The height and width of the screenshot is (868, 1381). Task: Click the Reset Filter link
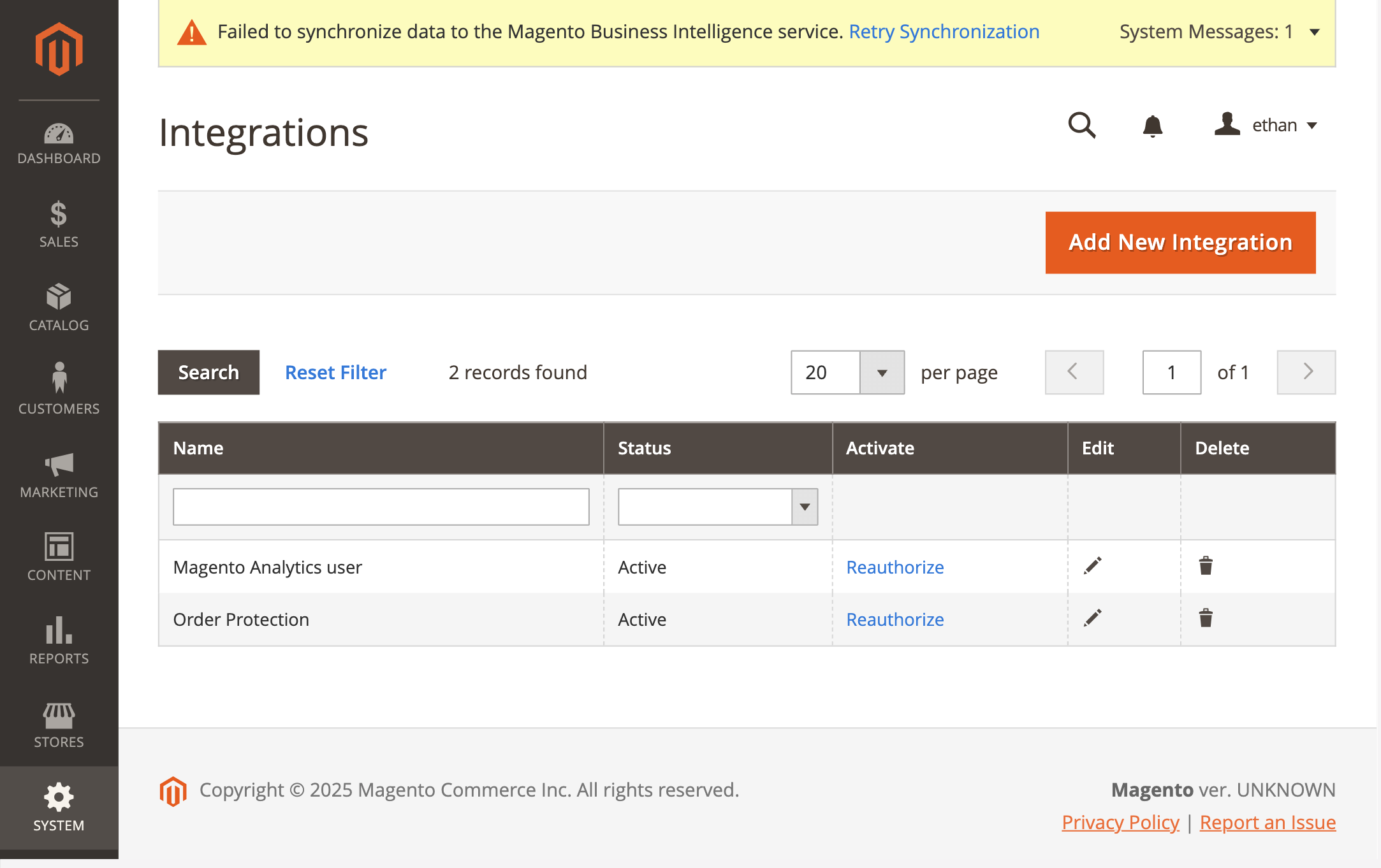click(x=335, y=373)
